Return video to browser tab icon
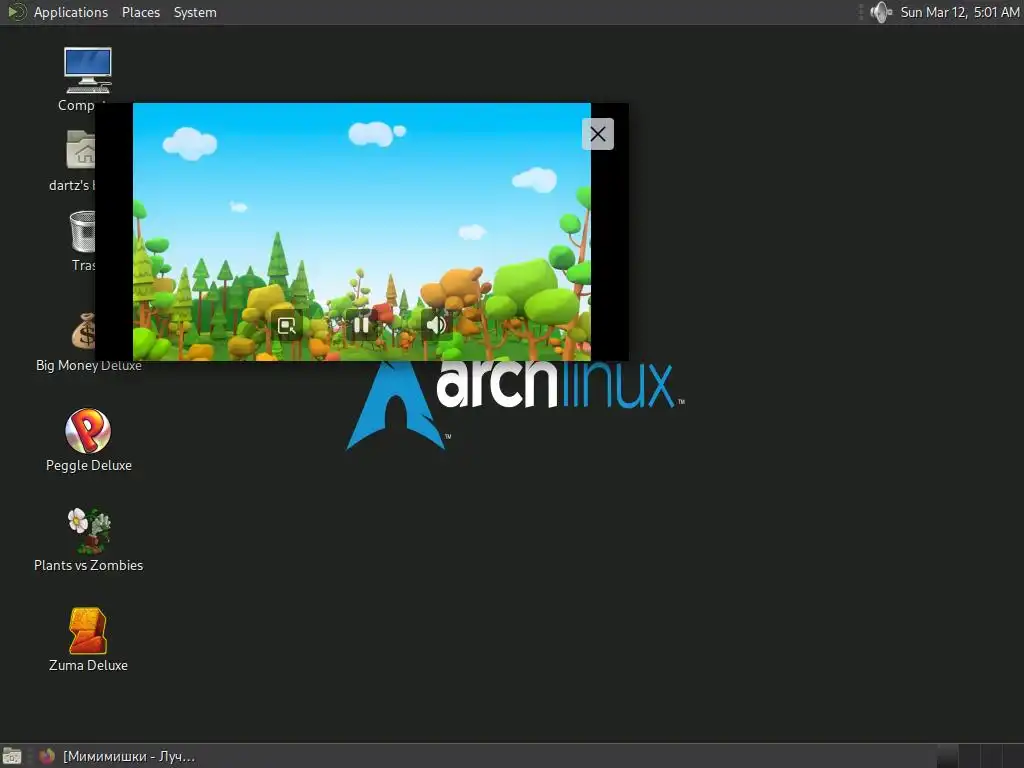This screenshot has width=1024, height=768. [287, 325]
